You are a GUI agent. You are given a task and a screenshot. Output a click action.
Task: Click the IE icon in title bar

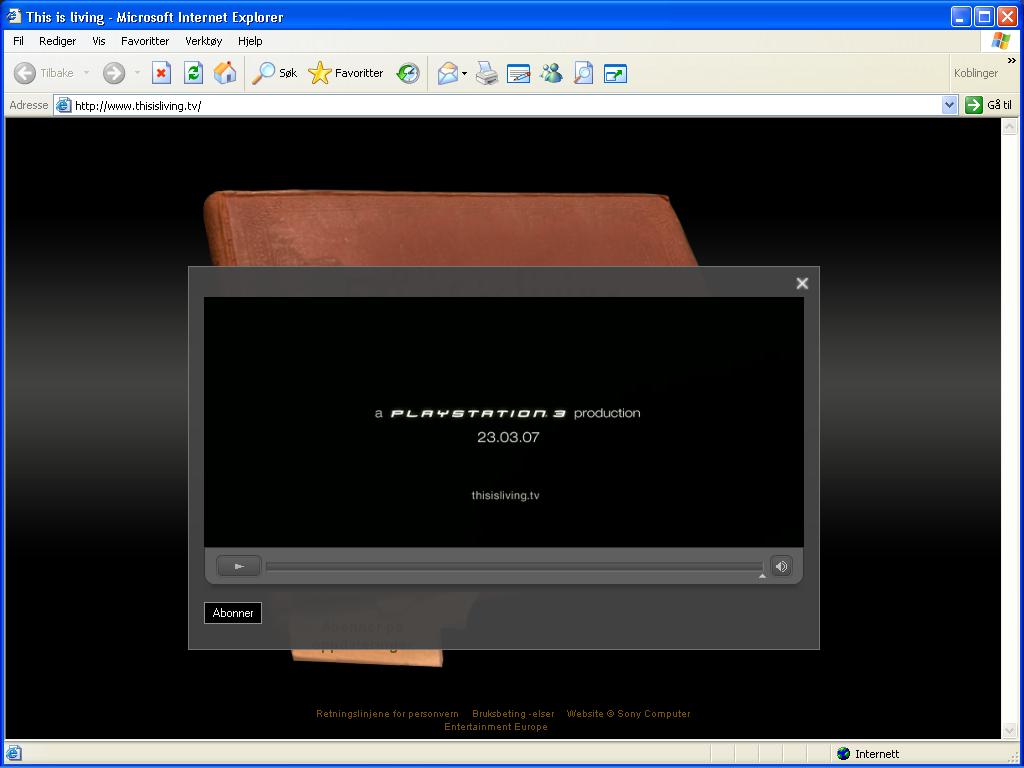(x=14, y=16)
